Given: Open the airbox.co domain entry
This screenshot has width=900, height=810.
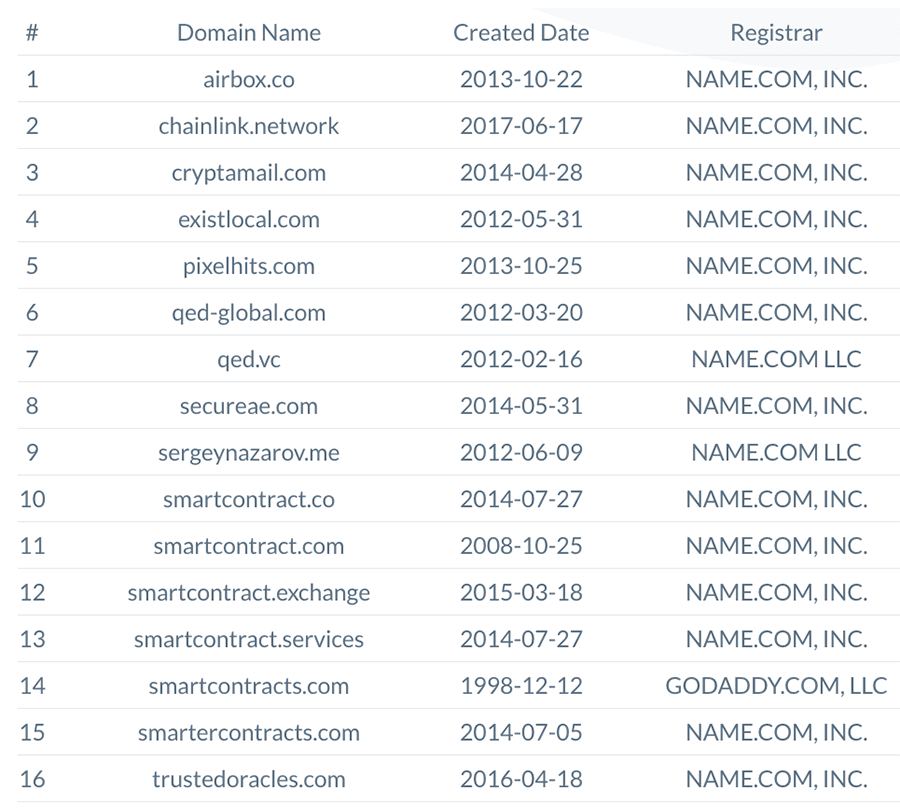Looking at the screenshot, I should [249, 79].
